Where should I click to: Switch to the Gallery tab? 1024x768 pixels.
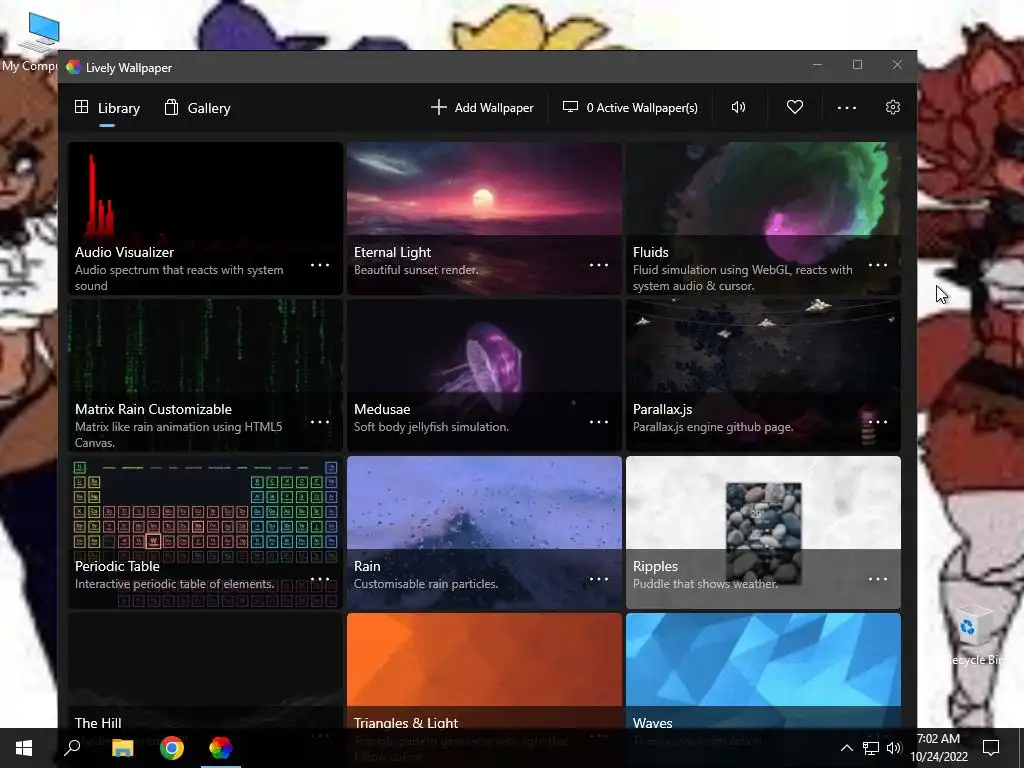point(197,108)
